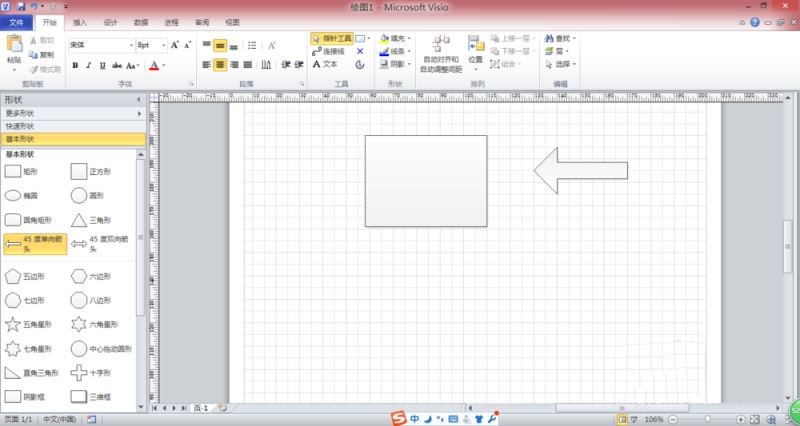Image resolution: width=800 pixels, height=426 pixels.
Task: Select Align Middle vertical alignment
Action: pyautogui.click(x=220, y=45)
